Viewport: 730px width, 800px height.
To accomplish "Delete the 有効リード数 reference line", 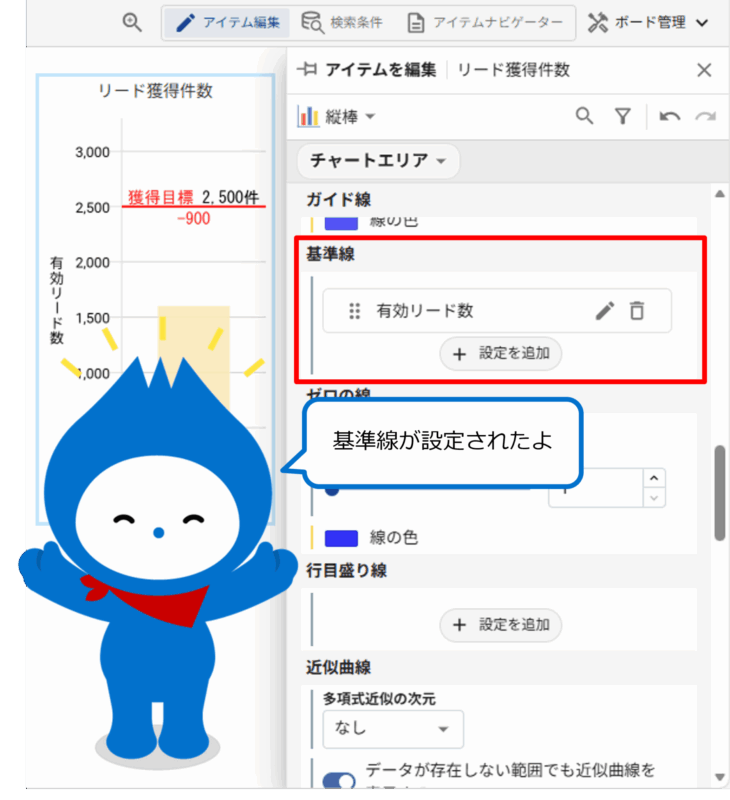I will pos(637,311).
